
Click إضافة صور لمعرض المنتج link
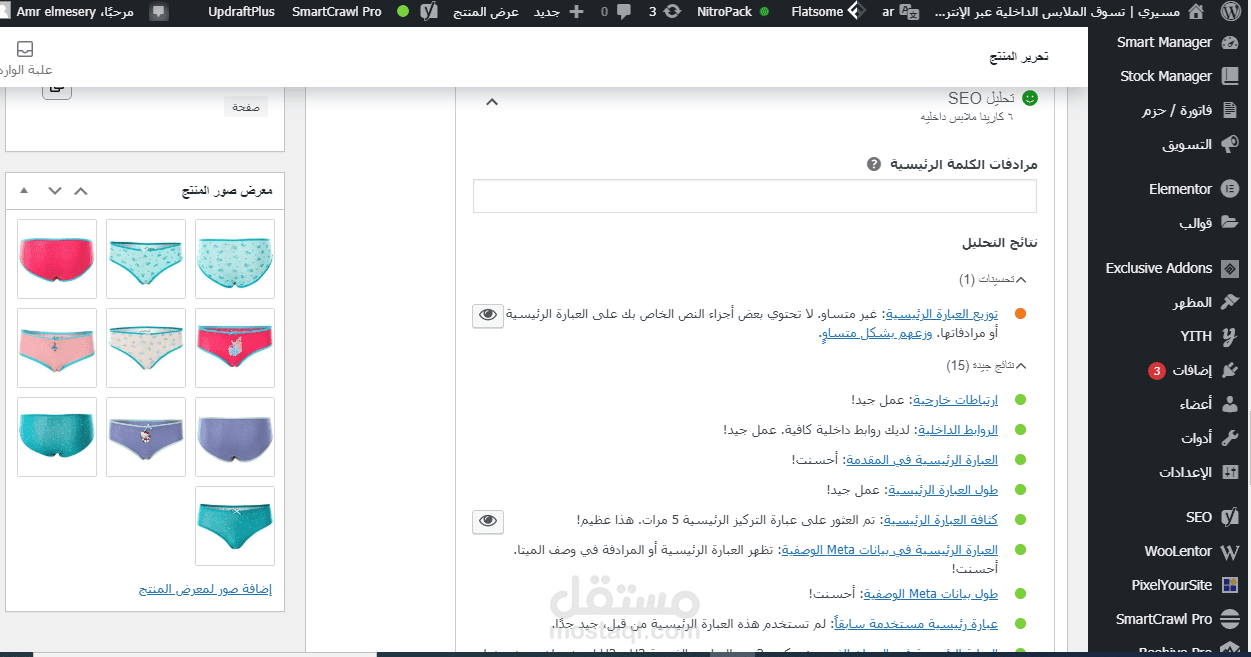tap(205, 590)
